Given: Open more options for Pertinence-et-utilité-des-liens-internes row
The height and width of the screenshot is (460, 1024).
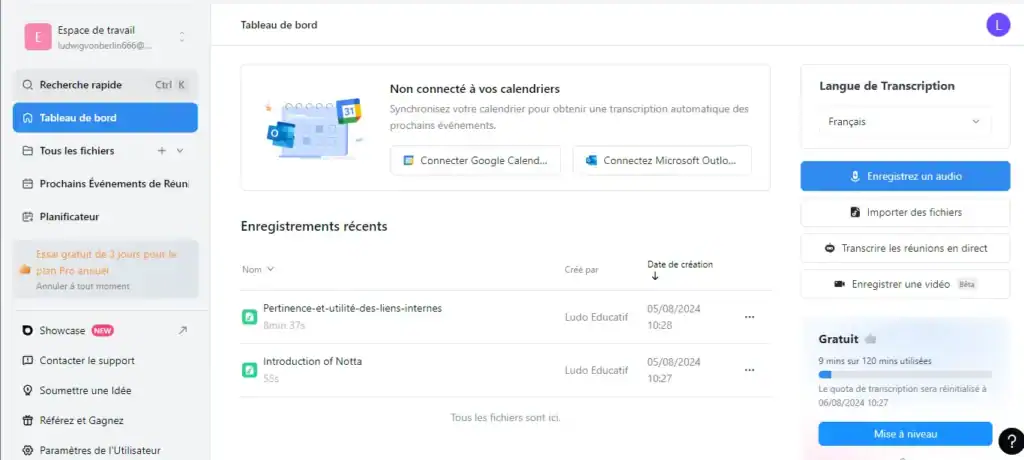Looking at the screenshot, I should coord(750,317).
